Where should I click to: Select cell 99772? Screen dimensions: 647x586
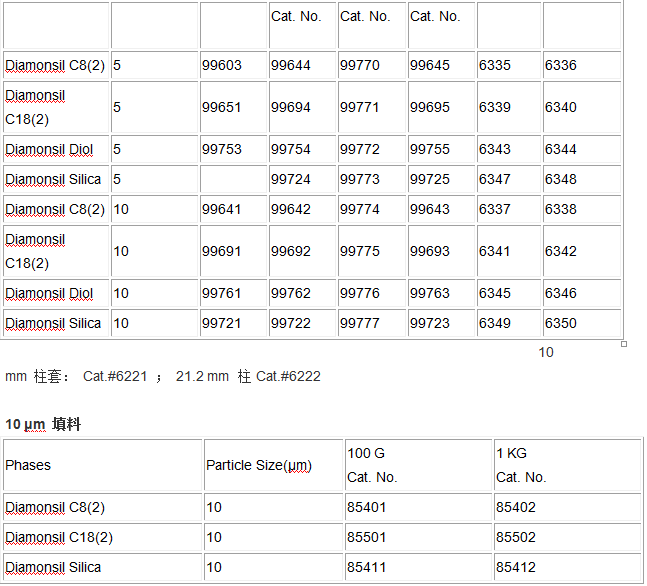(x=372, y=149)
